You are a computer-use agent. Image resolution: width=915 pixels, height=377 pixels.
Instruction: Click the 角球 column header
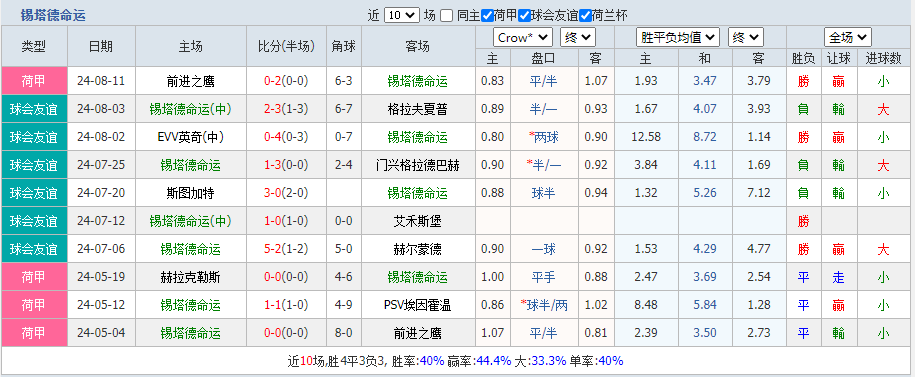344,46
